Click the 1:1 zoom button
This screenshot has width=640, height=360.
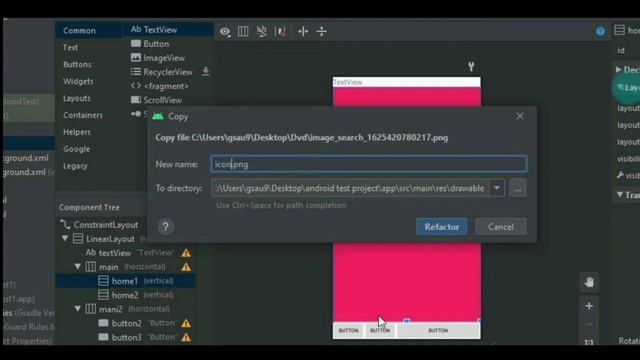click(589, 342)
